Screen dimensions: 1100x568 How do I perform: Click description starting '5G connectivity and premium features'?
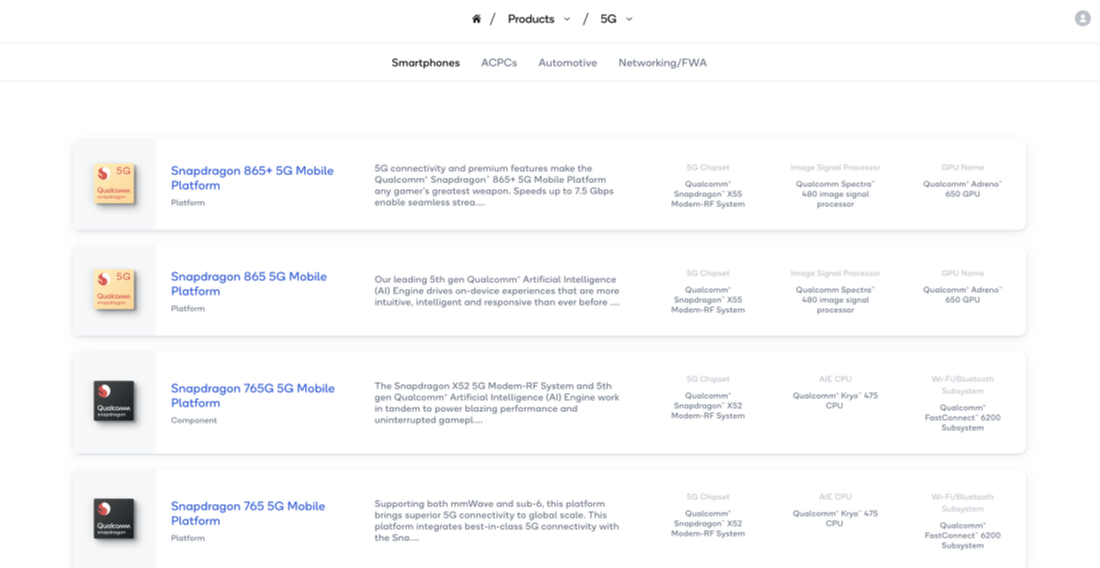pyautogui.click(x=495, y=185)
